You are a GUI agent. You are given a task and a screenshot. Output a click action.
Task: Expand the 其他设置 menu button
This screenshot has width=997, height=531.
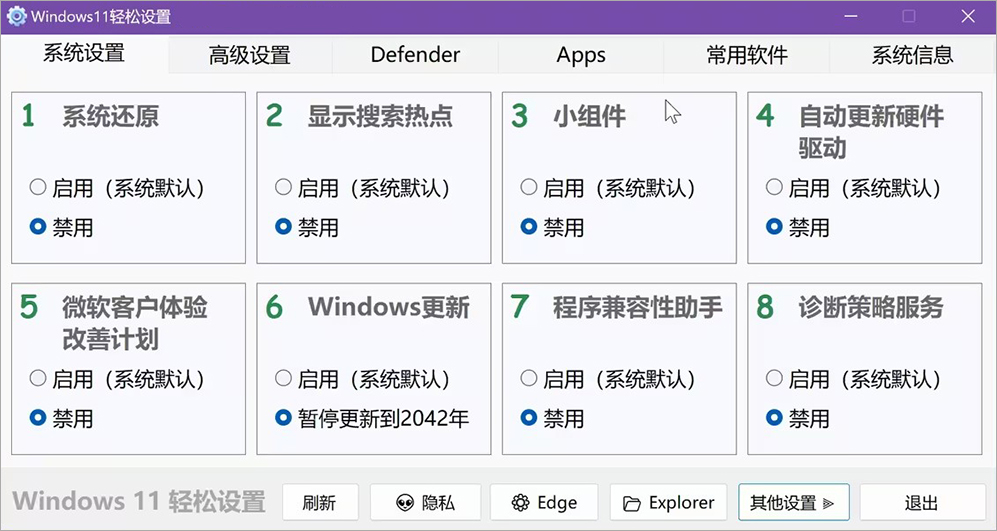point(792,503)
